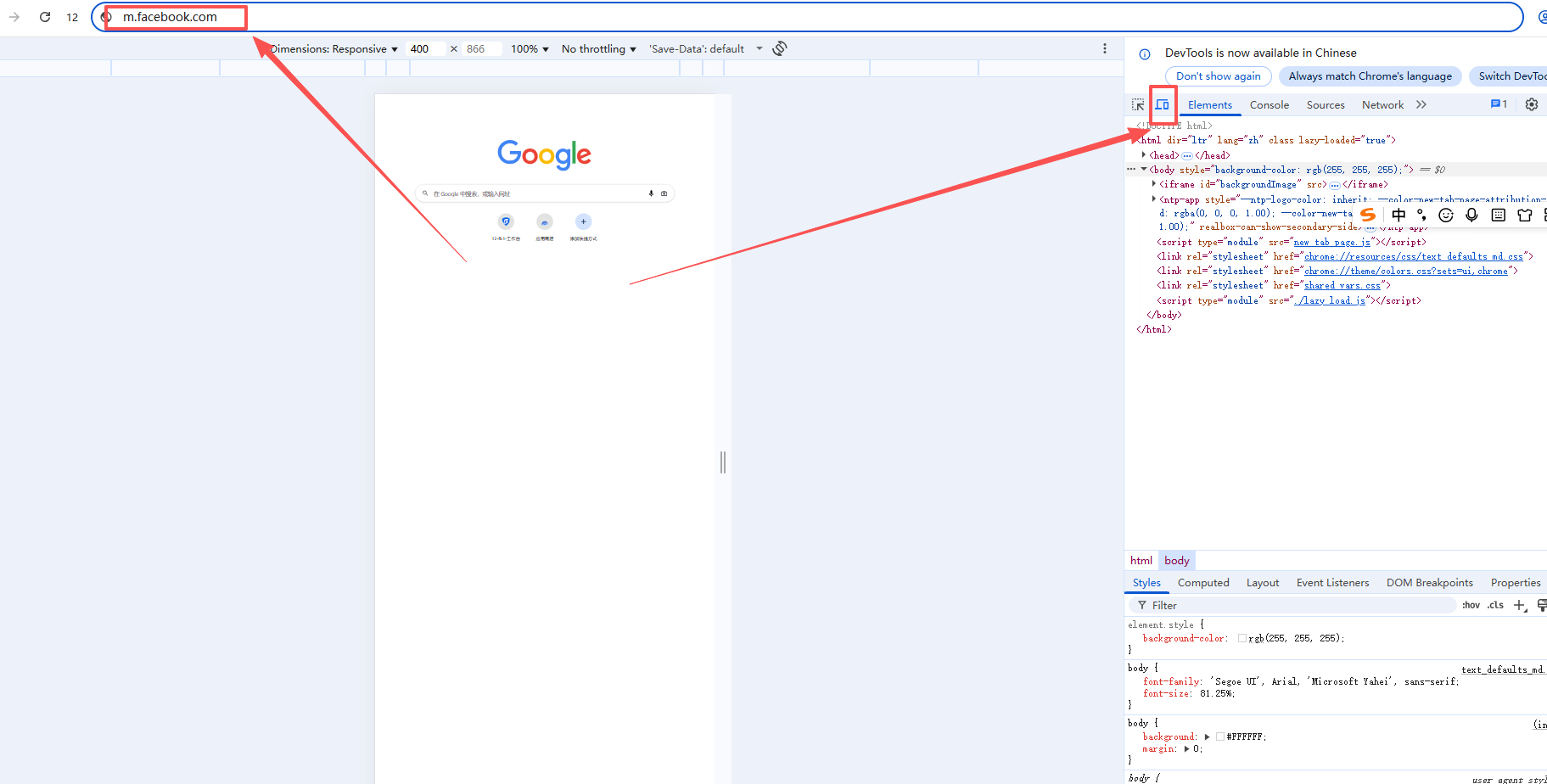Toggle the :hov element state panel
Screen dimensions: 1547x784
[x=1471, y=605]
